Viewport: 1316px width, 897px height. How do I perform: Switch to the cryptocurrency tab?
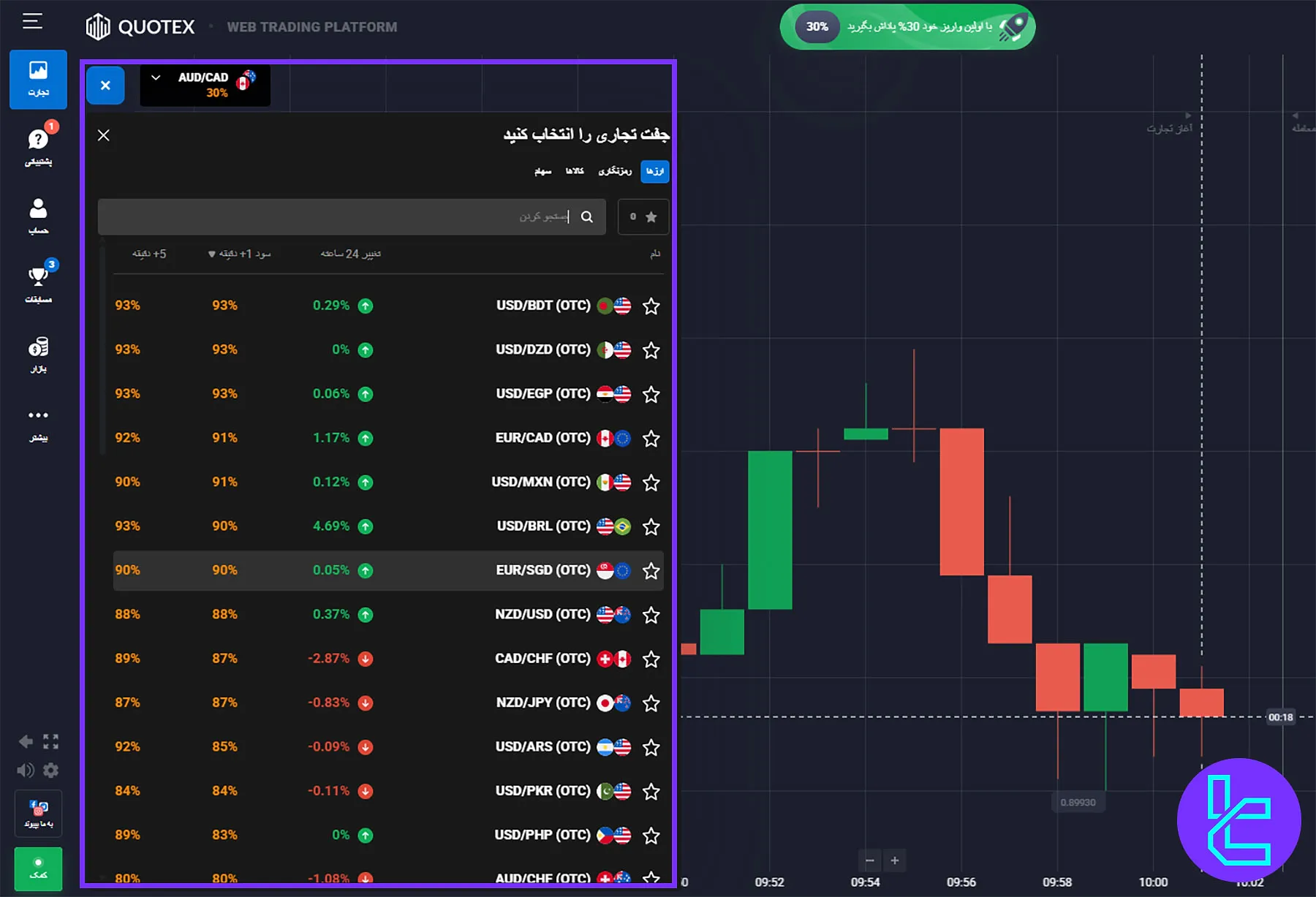point(615,171)
